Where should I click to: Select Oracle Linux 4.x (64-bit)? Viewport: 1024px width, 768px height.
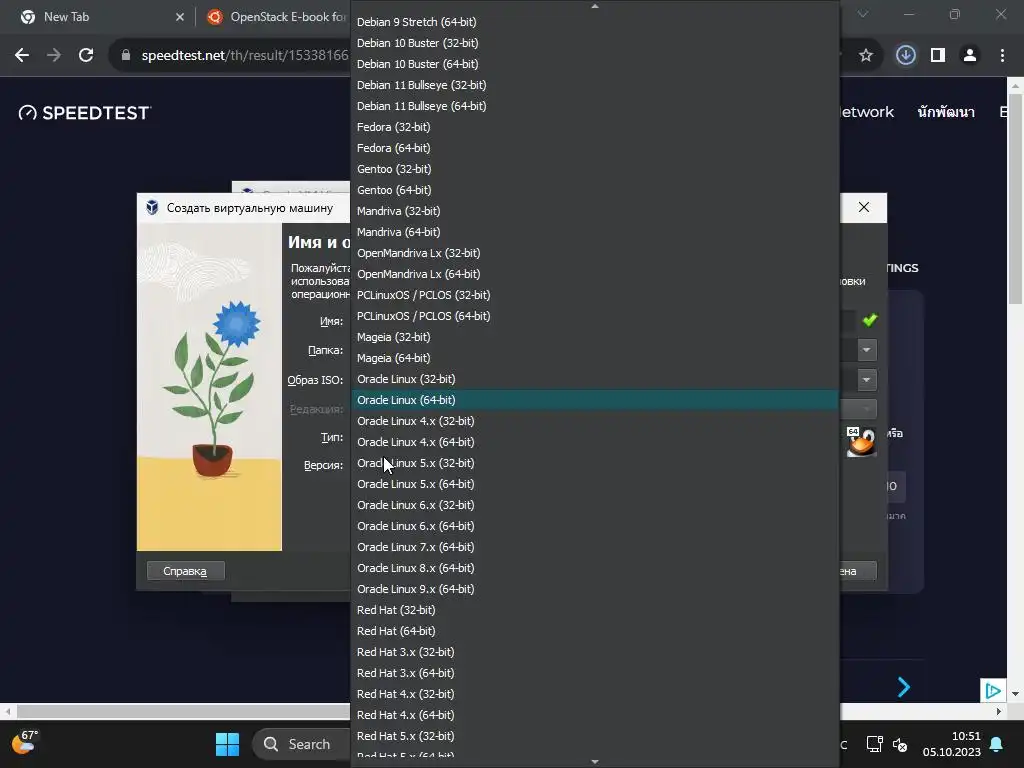tap(595, 441)
